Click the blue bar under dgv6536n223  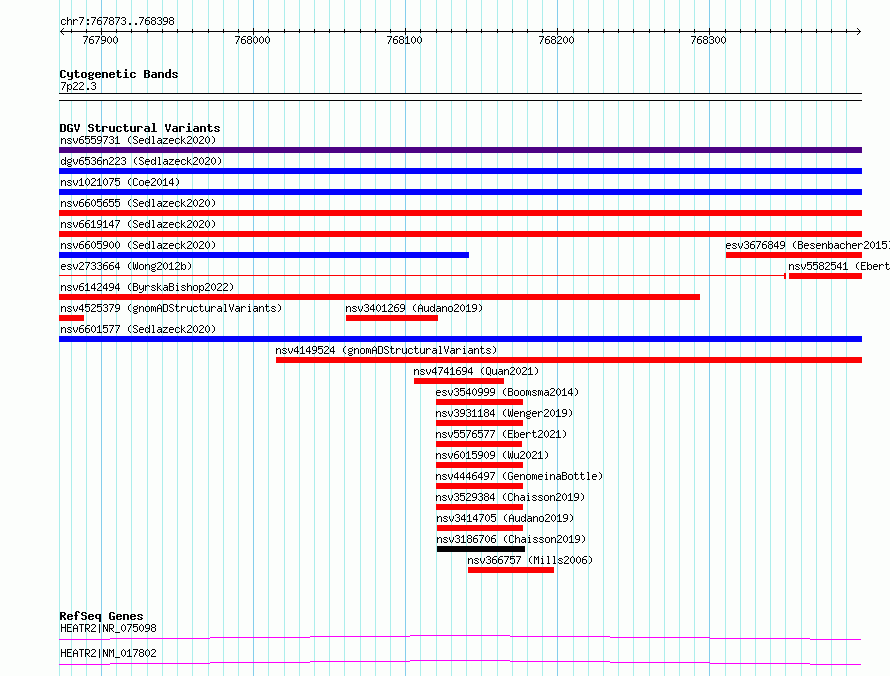pyautogui.click(x=460, y=171)
